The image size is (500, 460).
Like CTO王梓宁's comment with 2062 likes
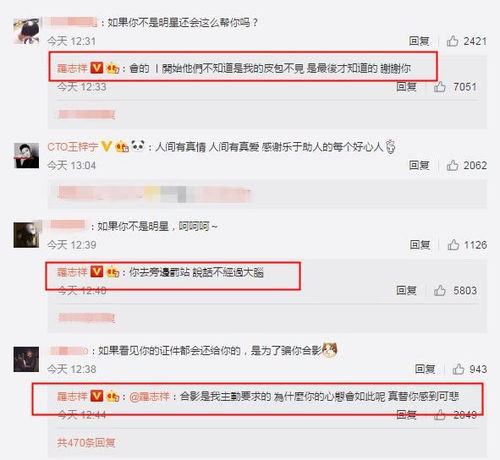[452, 165]
